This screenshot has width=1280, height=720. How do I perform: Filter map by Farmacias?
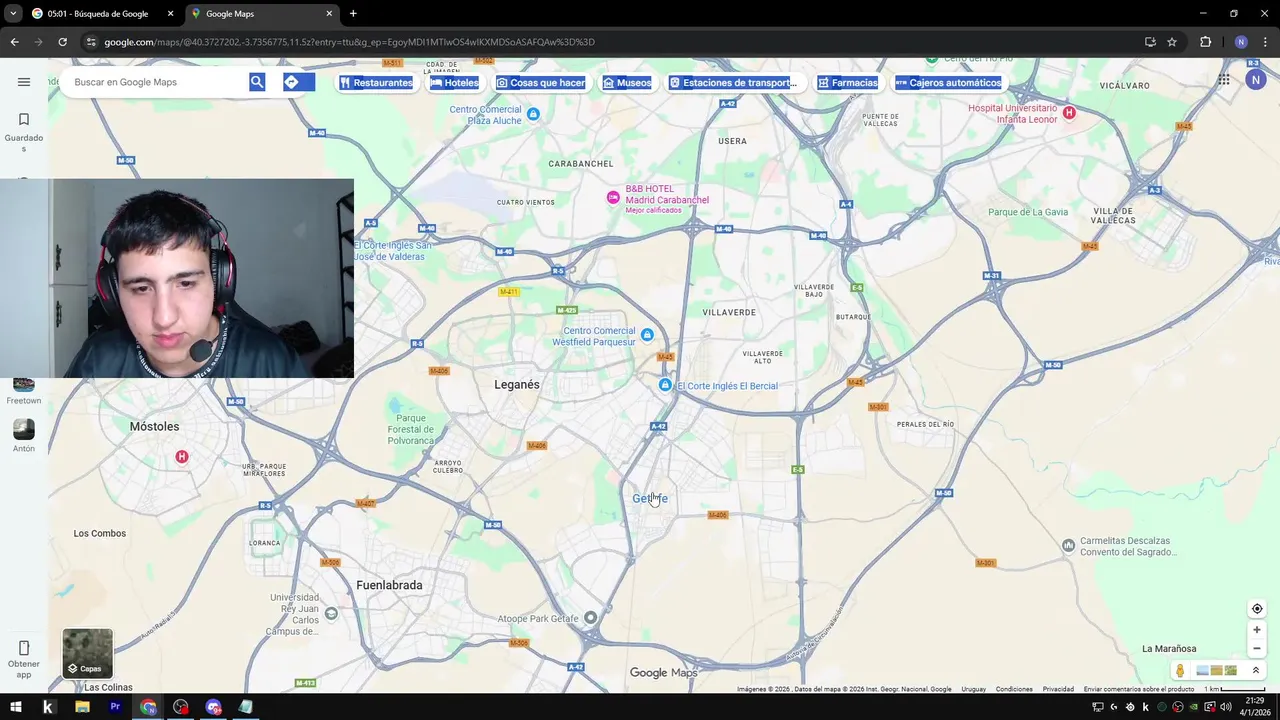click(848, 83)
